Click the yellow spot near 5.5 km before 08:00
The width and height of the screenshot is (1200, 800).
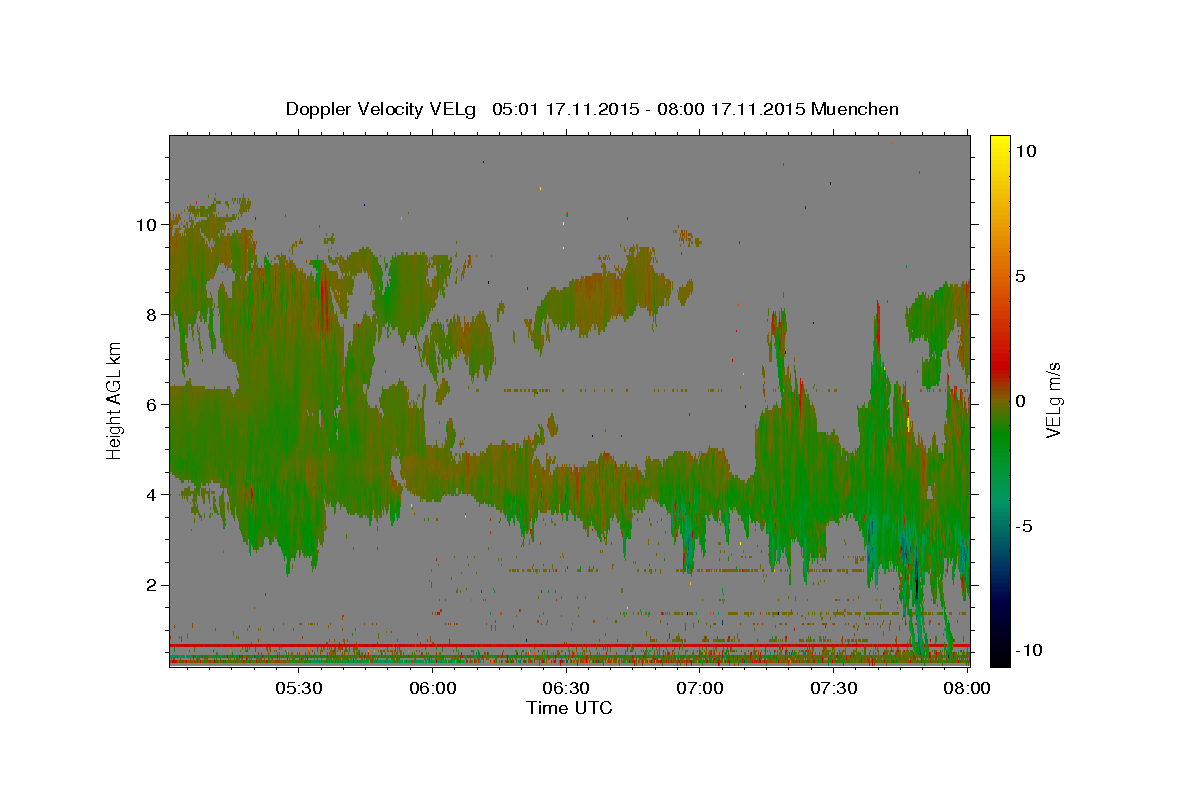908,424
